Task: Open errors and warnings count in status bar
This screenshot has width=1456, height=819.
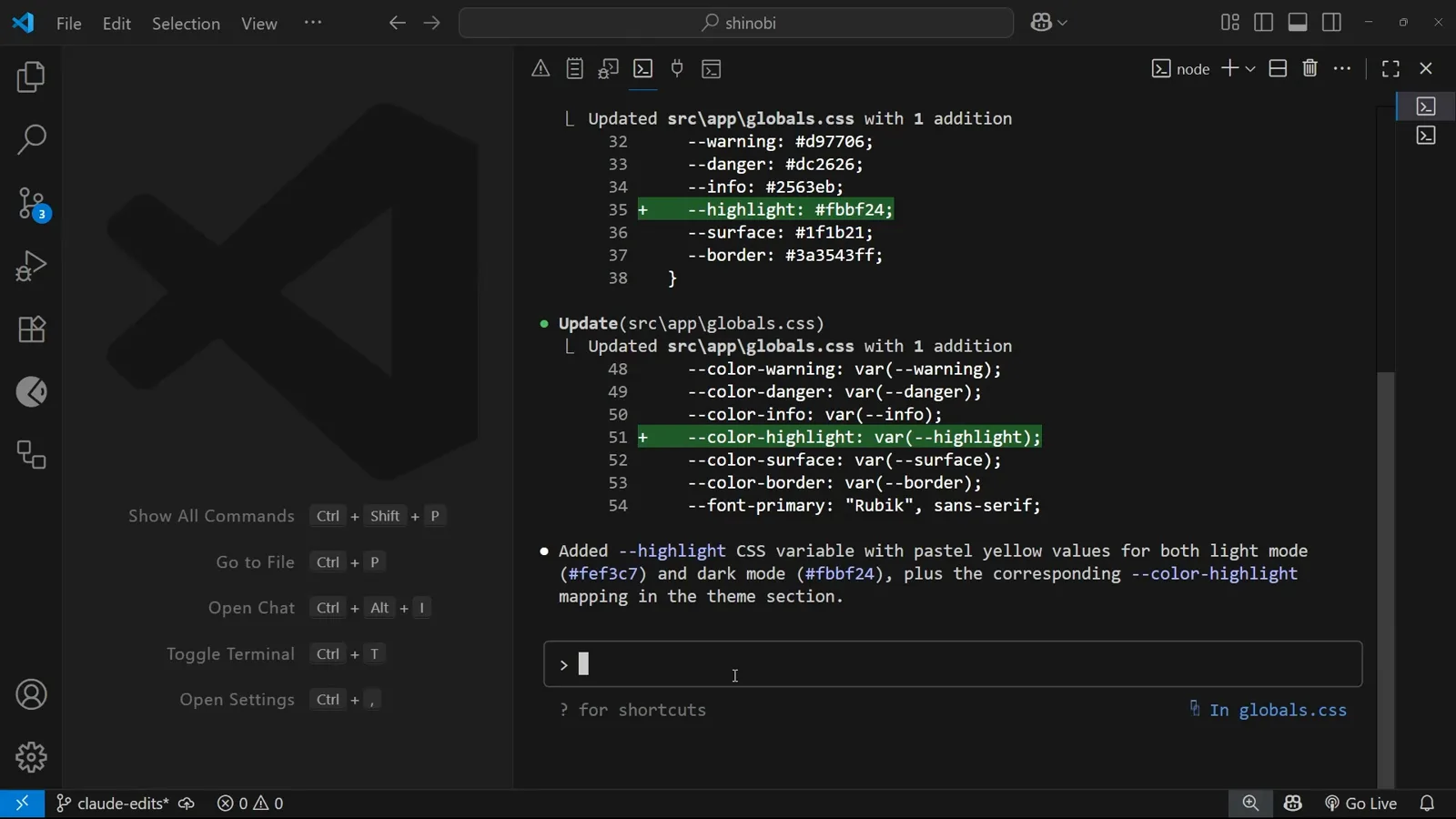Action: pos(250,804)
